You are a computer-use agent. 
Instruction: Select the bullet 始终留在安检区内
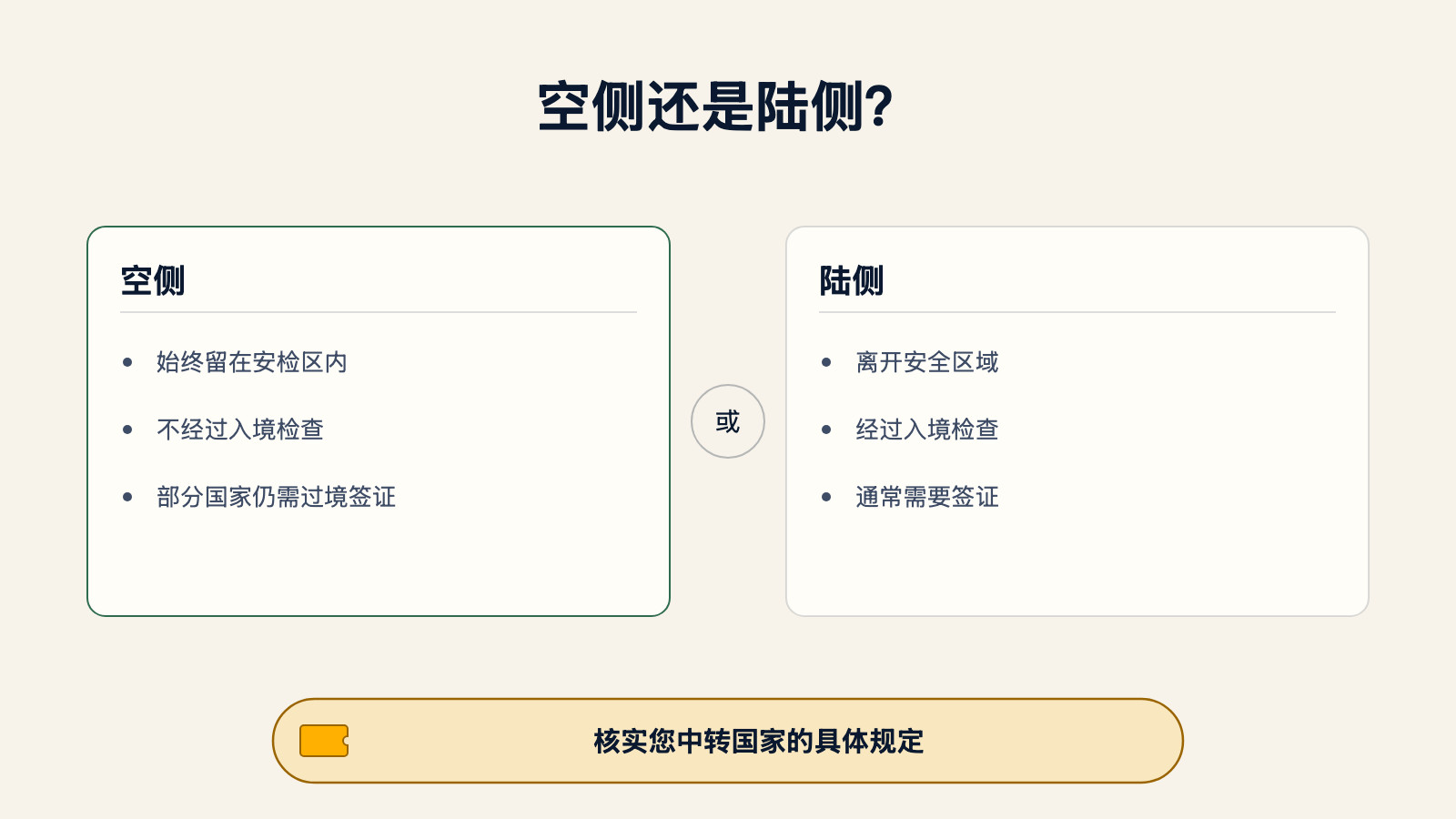click(x=252, y=362)
